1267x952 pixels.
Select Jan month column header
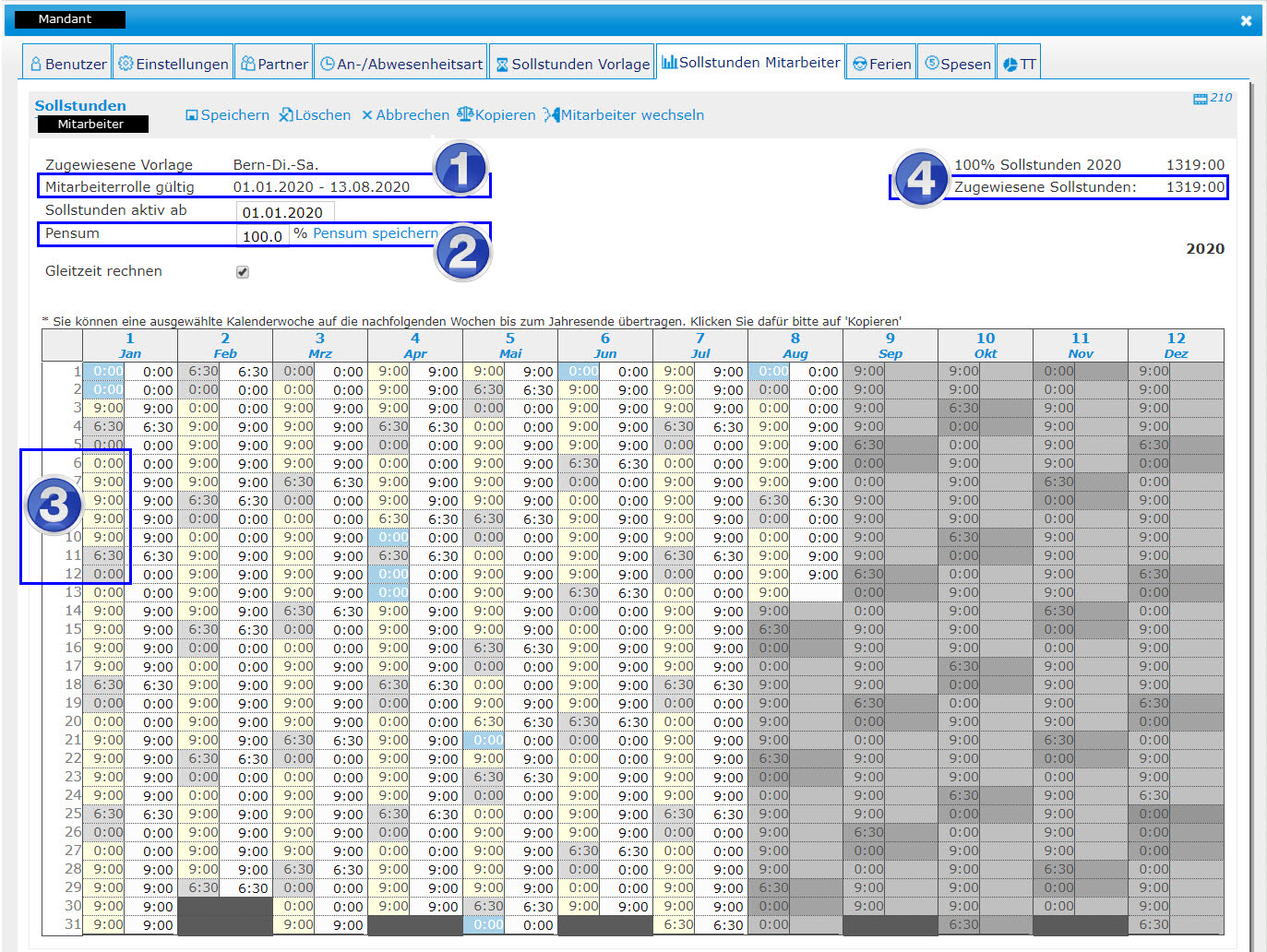point(130,346)
